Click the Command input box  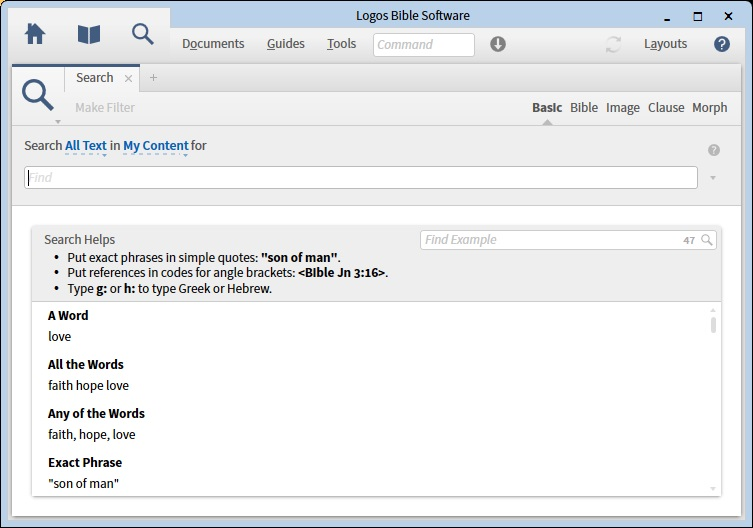[x=424, y=44]
